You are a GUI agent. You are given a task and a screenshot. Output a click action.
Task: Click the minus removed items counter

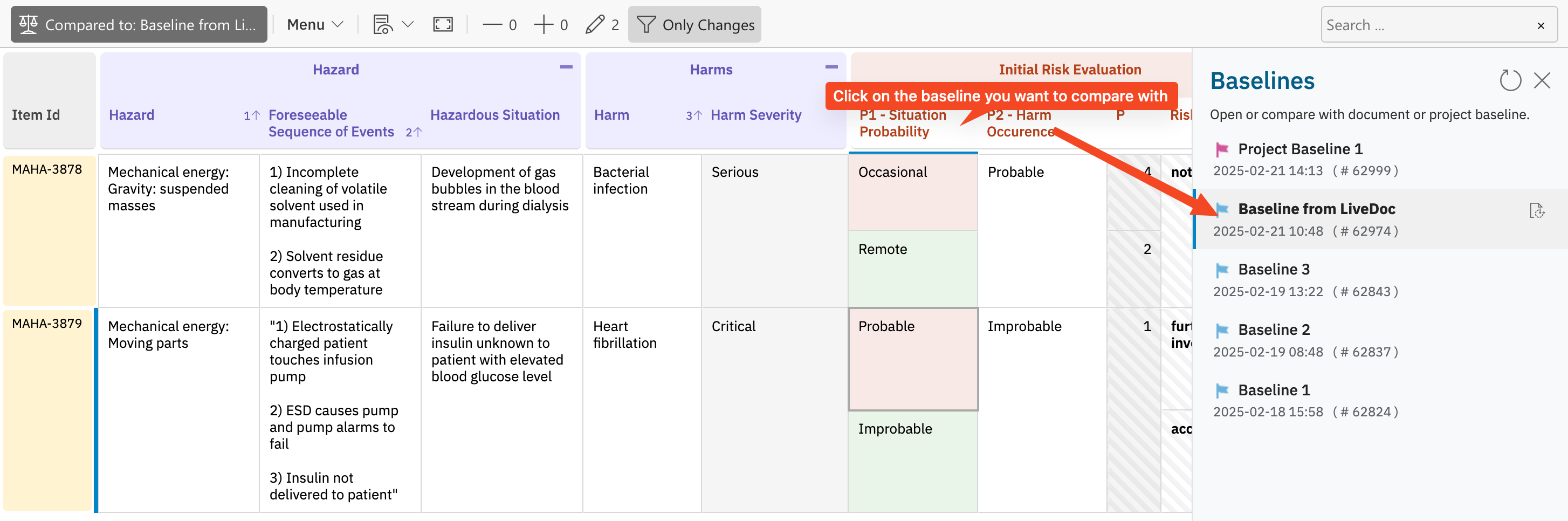(x=499, y=24)
